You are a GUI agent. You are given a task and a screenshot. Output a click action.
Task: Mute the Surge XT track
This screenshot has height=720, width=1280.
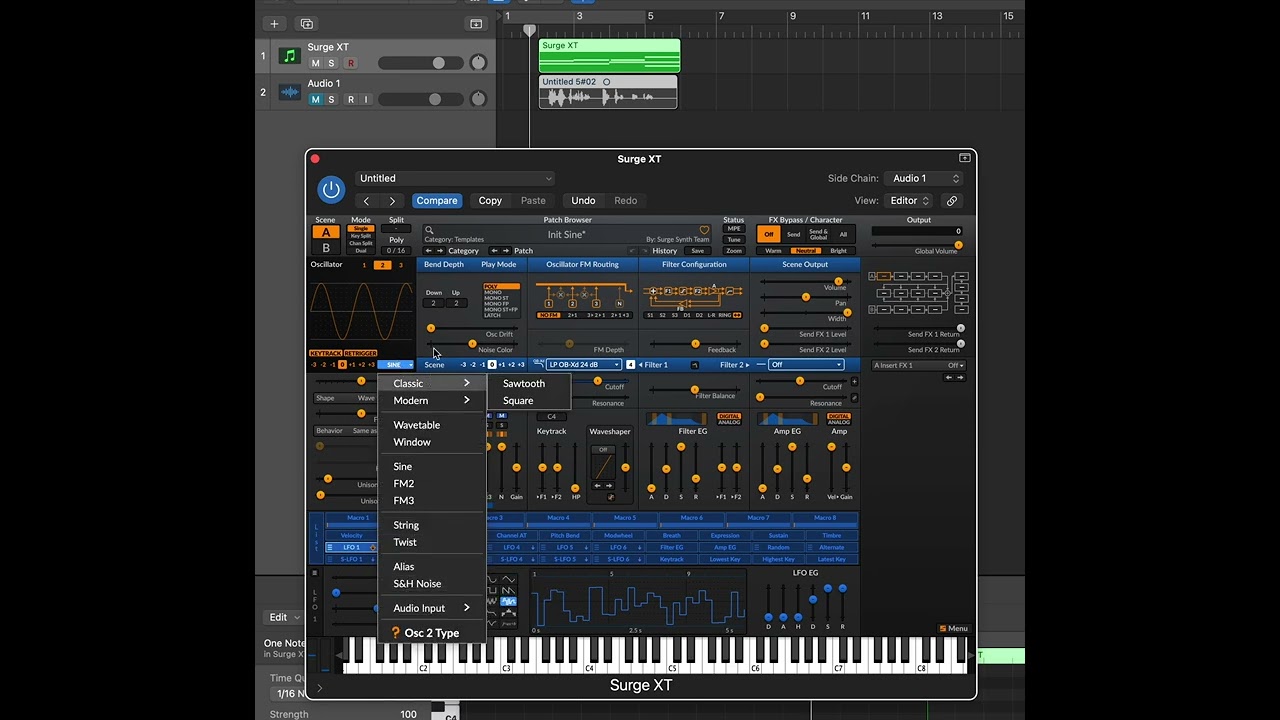pyautogui.click(x=316, y=63)
